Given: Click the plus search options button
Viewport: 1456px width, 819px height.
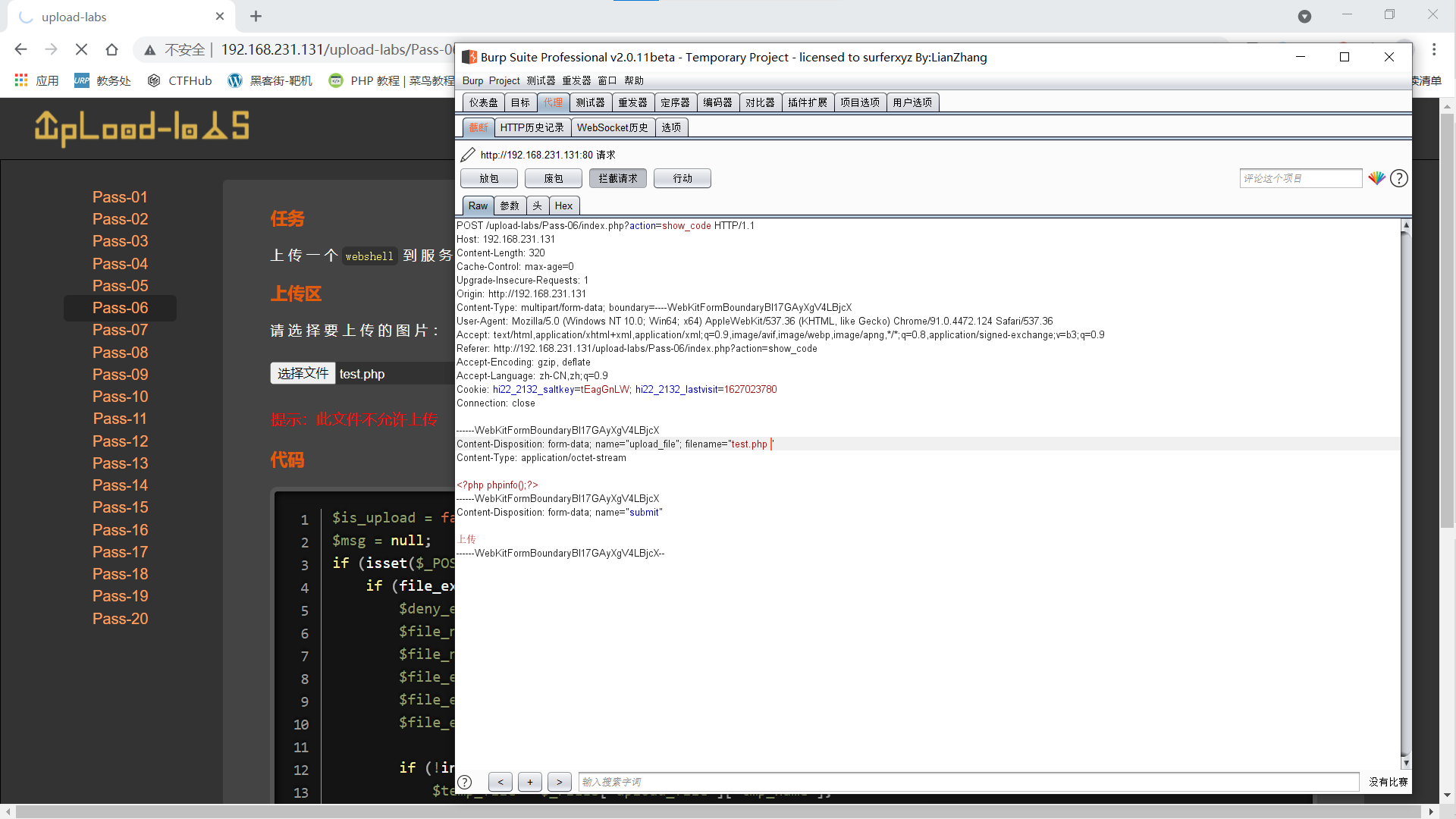Looking at the screenshot, I should (x=530, y=782).
